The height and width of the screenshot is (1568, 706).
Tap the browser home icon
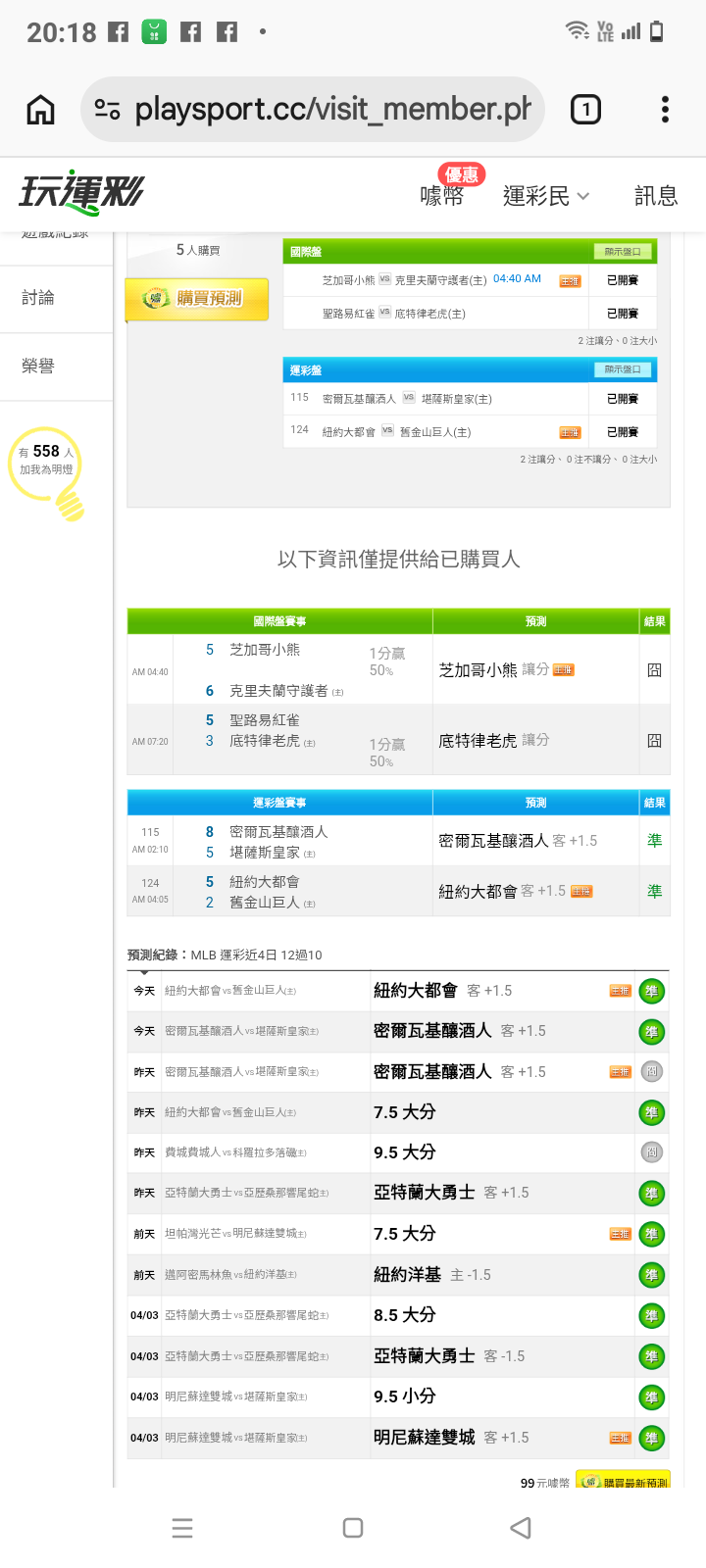[x=40, y=110]
